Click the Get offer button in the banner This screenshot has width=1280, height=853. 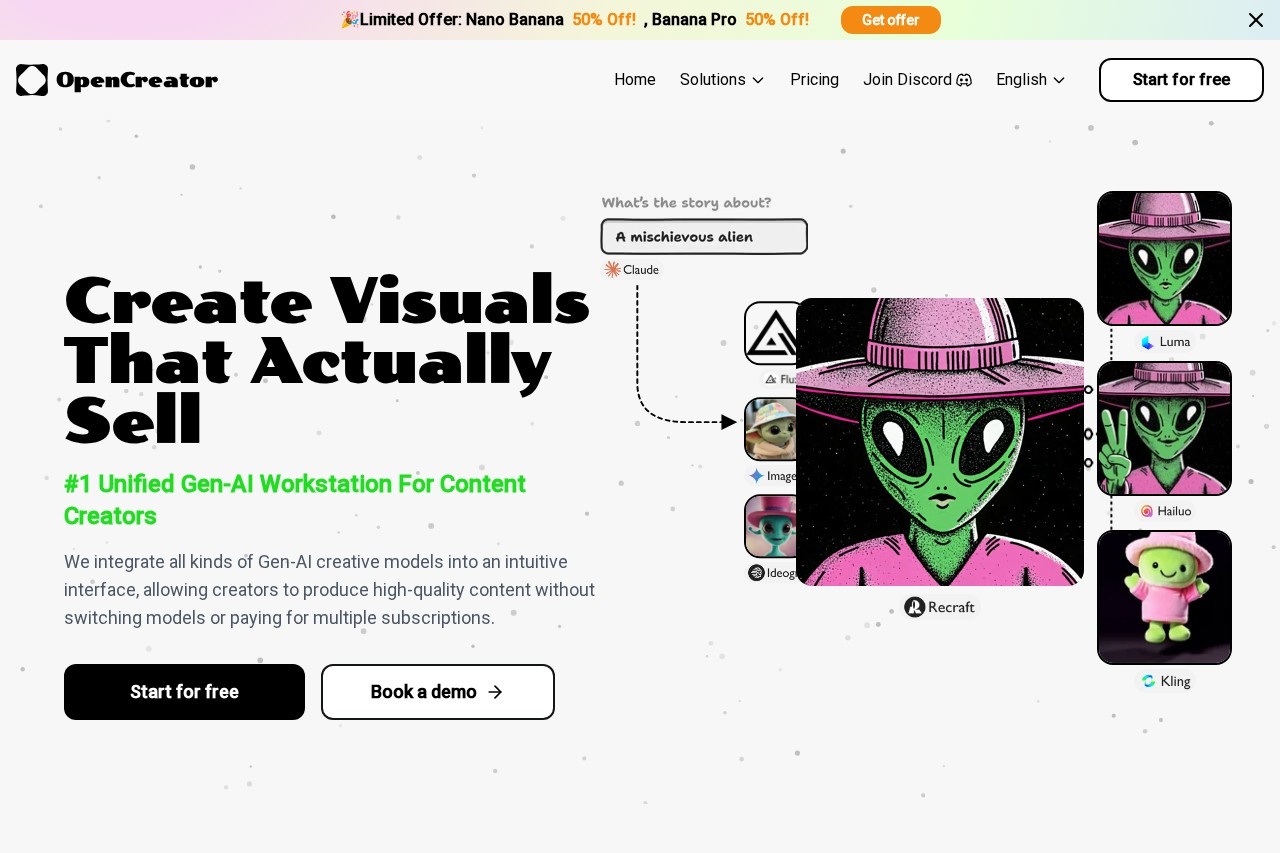890,20
